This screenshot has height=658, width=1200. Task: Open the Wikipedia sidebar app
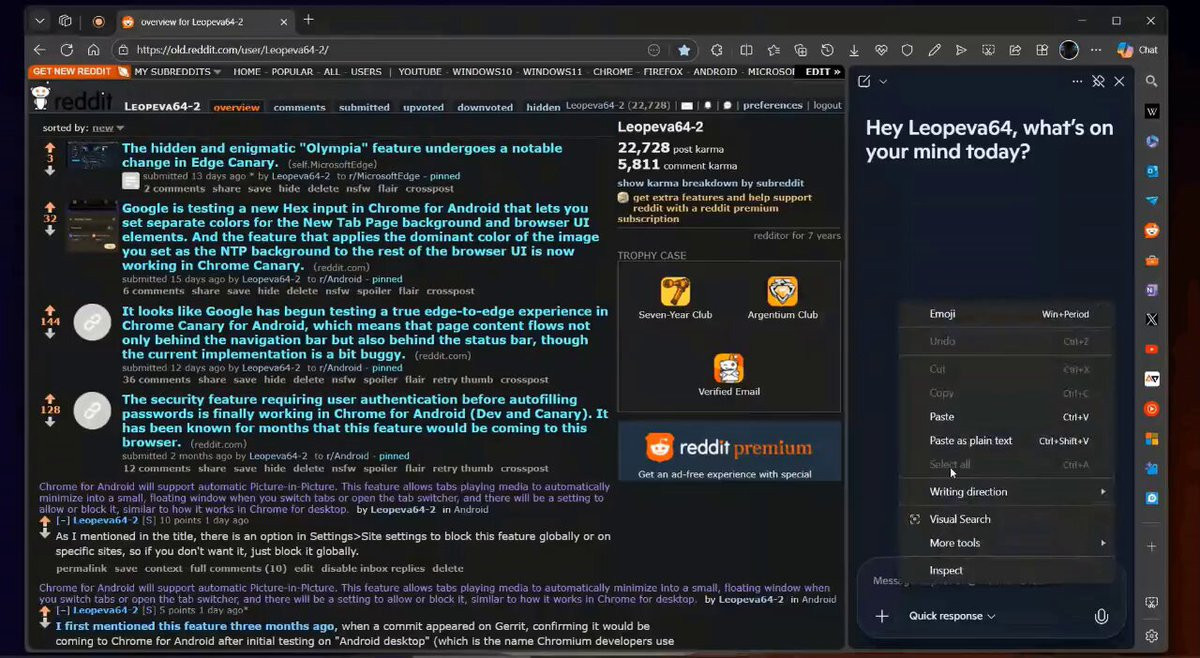pos(1152,111)
